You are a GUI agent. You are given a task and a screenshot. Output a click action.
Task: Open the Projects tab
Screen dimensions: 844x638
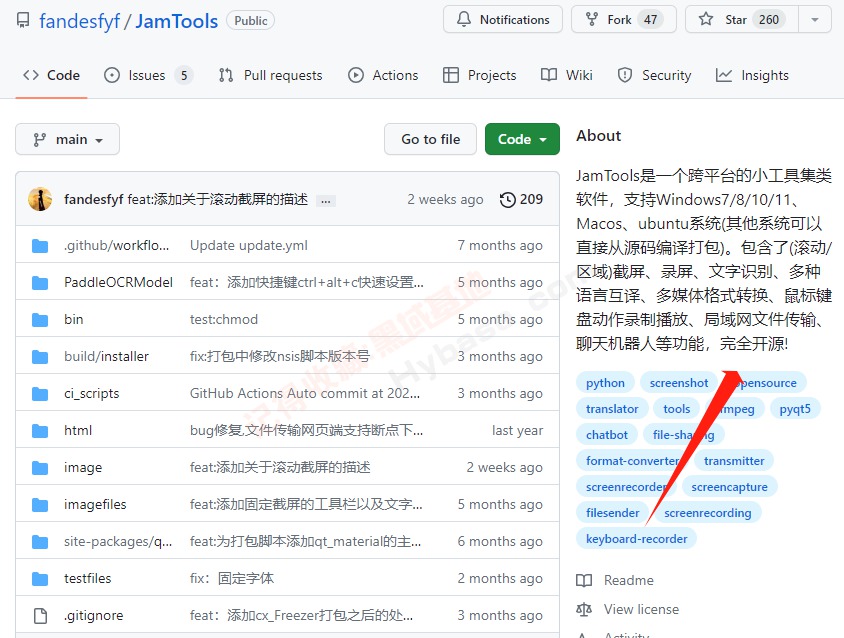(480, 75)
